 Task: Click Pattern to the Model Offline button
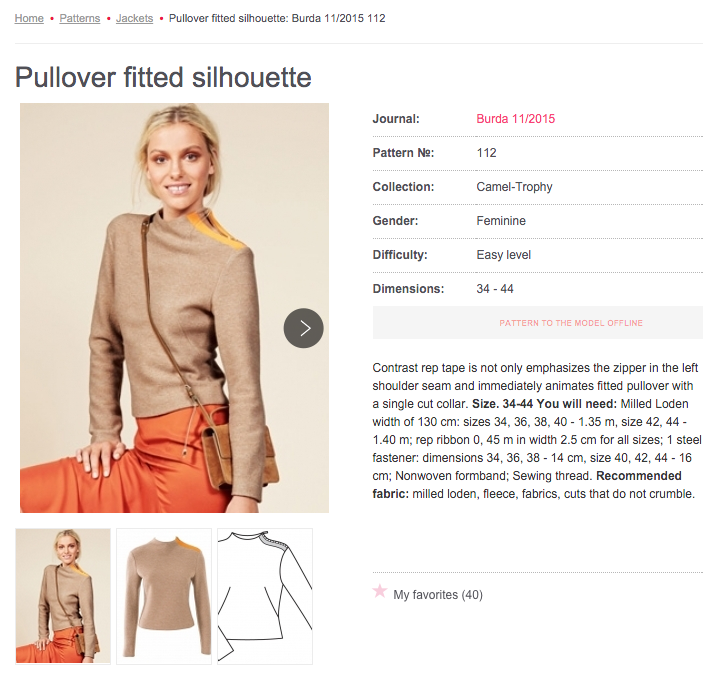click(x=538, y=323)
